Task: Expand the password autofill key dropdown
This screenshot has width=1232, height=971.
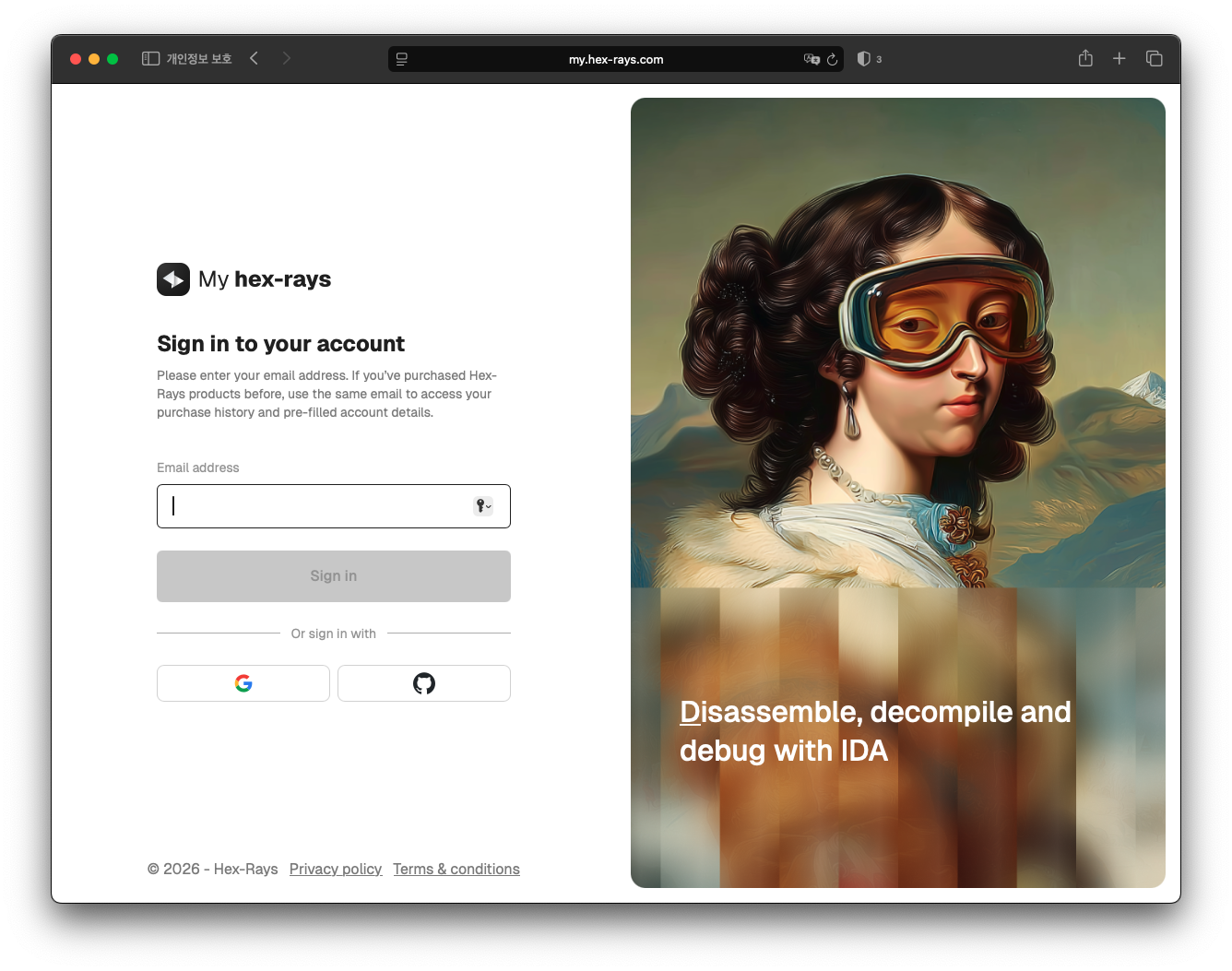Action: click(x=483, y=506)
